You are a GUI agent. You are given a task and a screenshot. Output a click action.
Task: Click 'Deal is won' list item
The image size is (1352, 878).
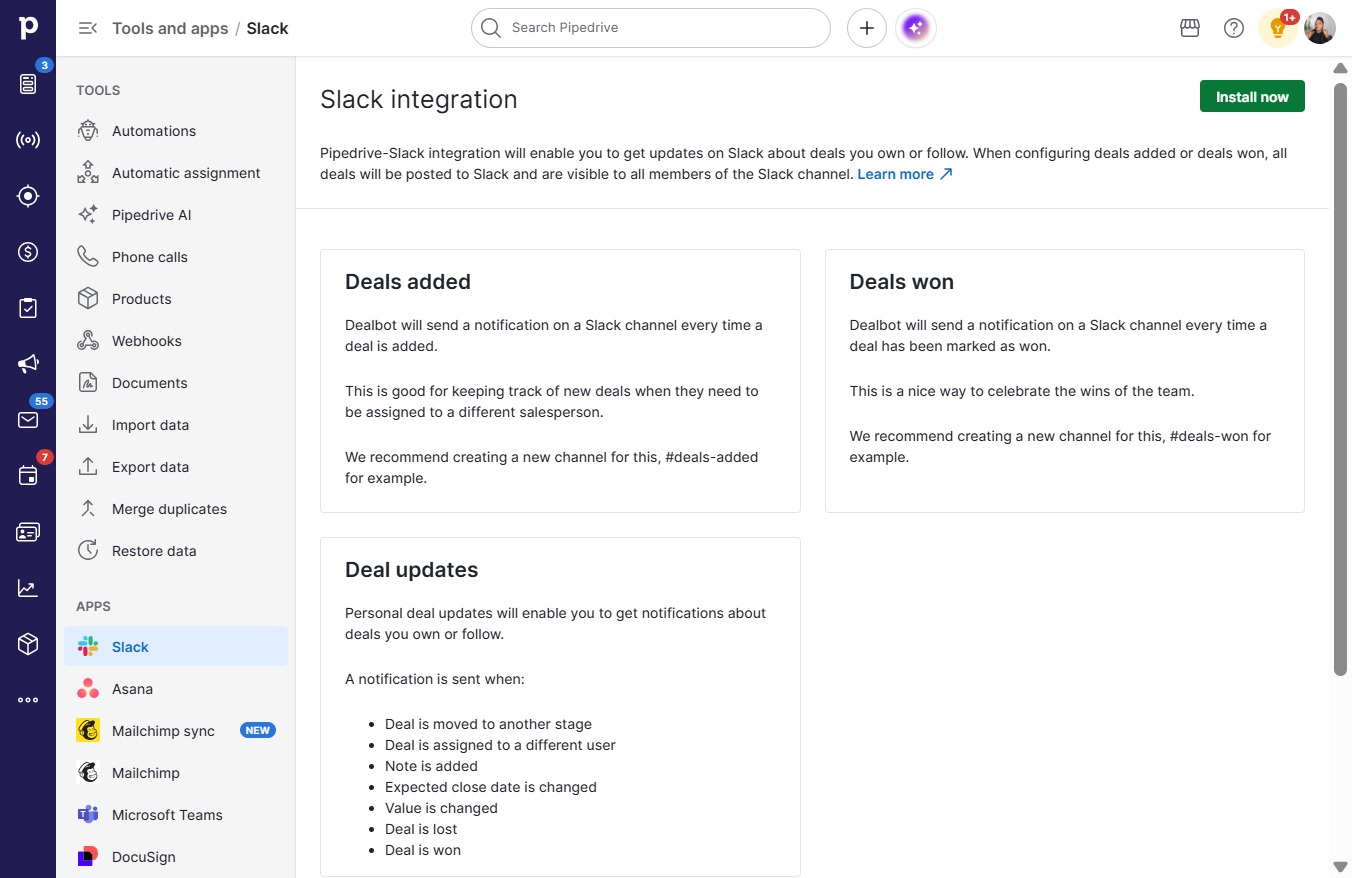point(423,850)
